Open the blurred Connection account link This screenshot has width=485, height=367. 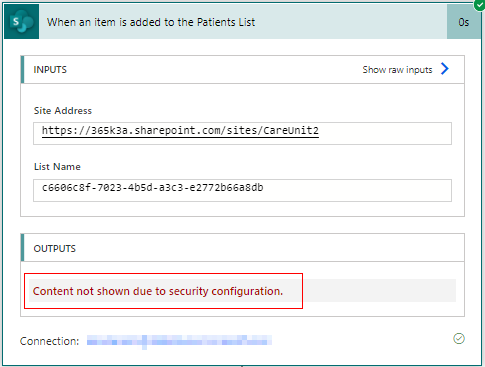179,341
